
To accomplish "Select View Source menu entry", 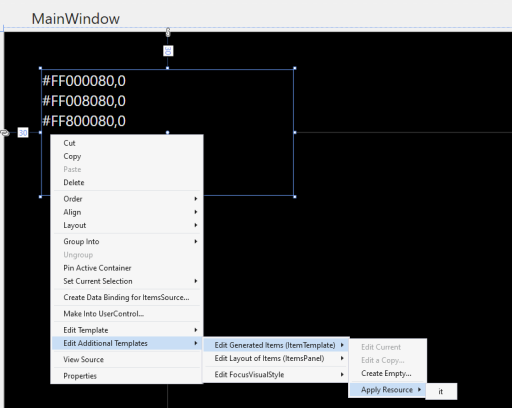I will [127, 360].
